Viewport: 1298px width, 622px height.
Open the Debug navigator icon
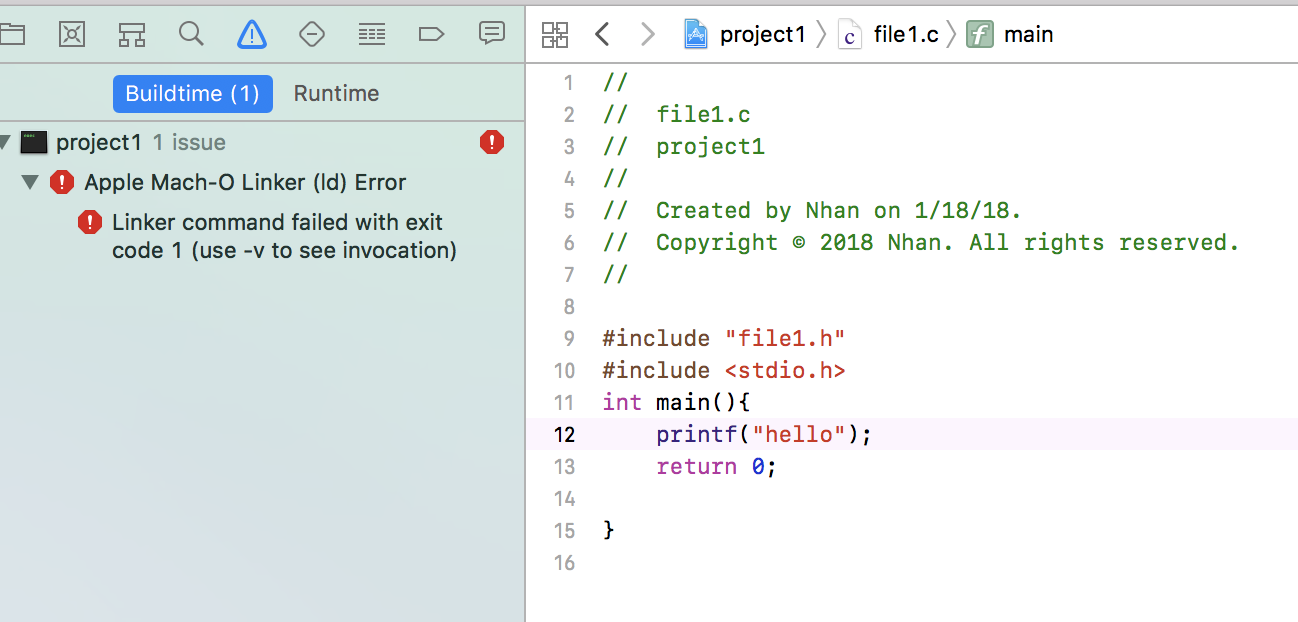pyautogui.click(x=372, y=35)
